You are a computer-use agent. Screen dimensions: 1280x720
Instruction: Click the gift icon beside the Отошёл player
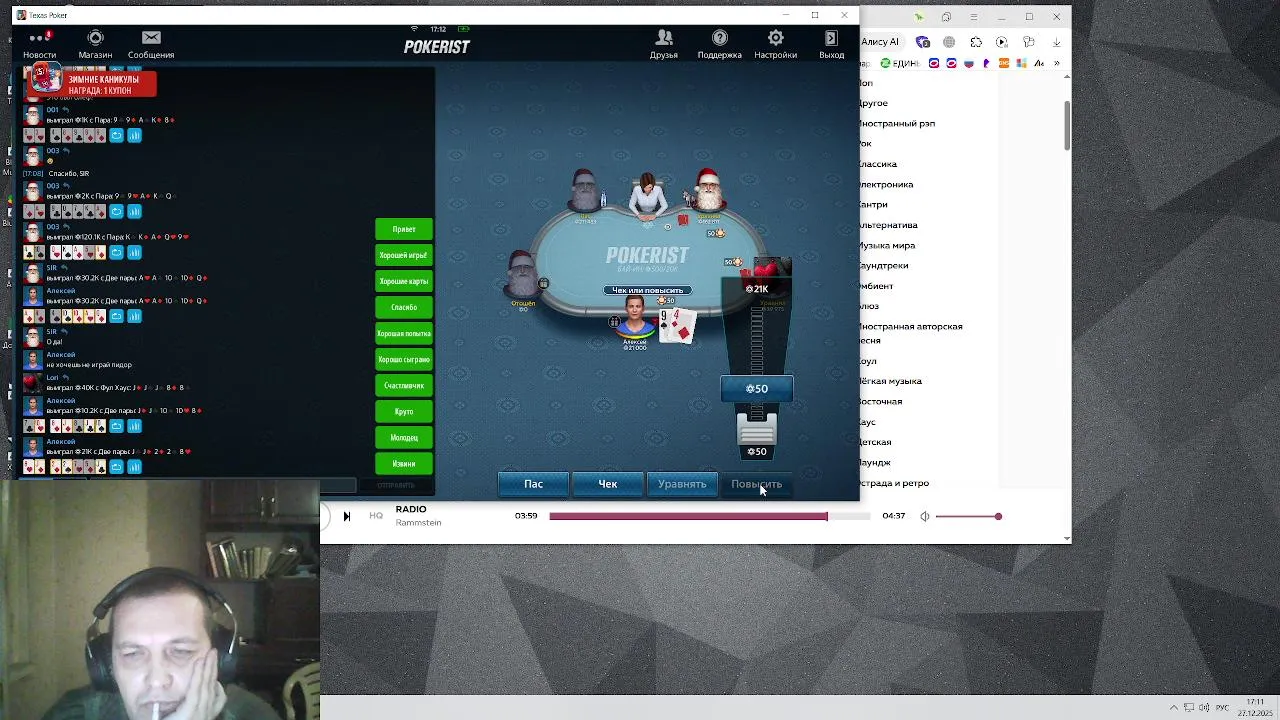click(543, 283)
